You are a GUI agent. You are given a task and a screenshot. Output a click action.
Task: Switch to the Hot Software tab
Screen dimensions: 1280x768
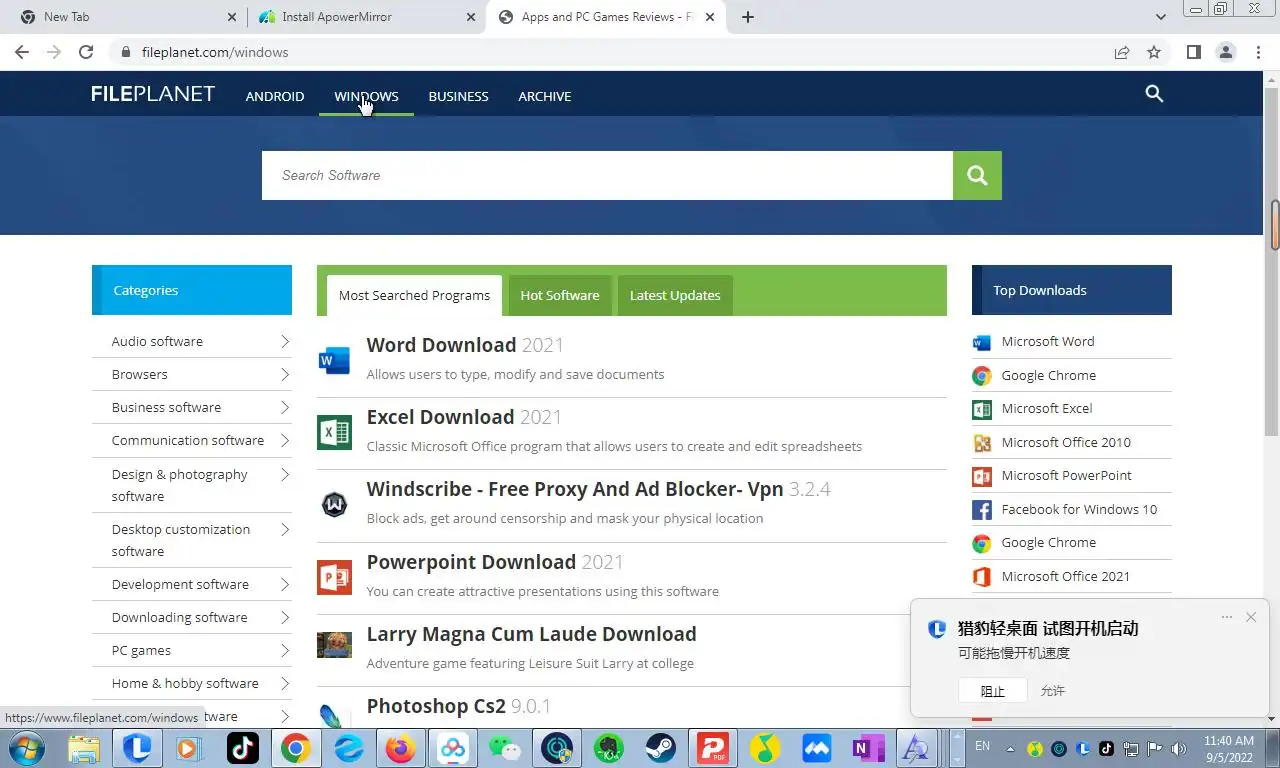[x=560, y=295]
